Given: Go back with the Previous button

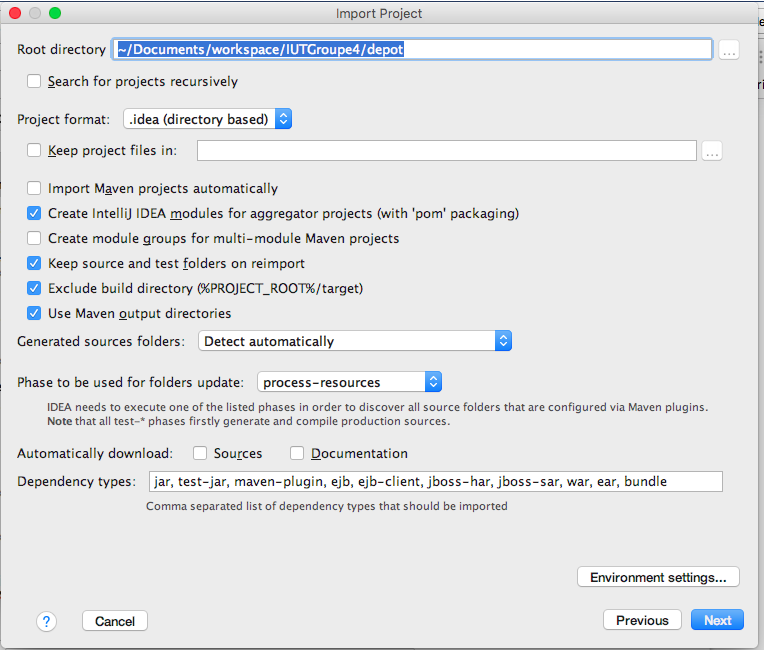Looking at the screenshot, I should tap(642, 620).
